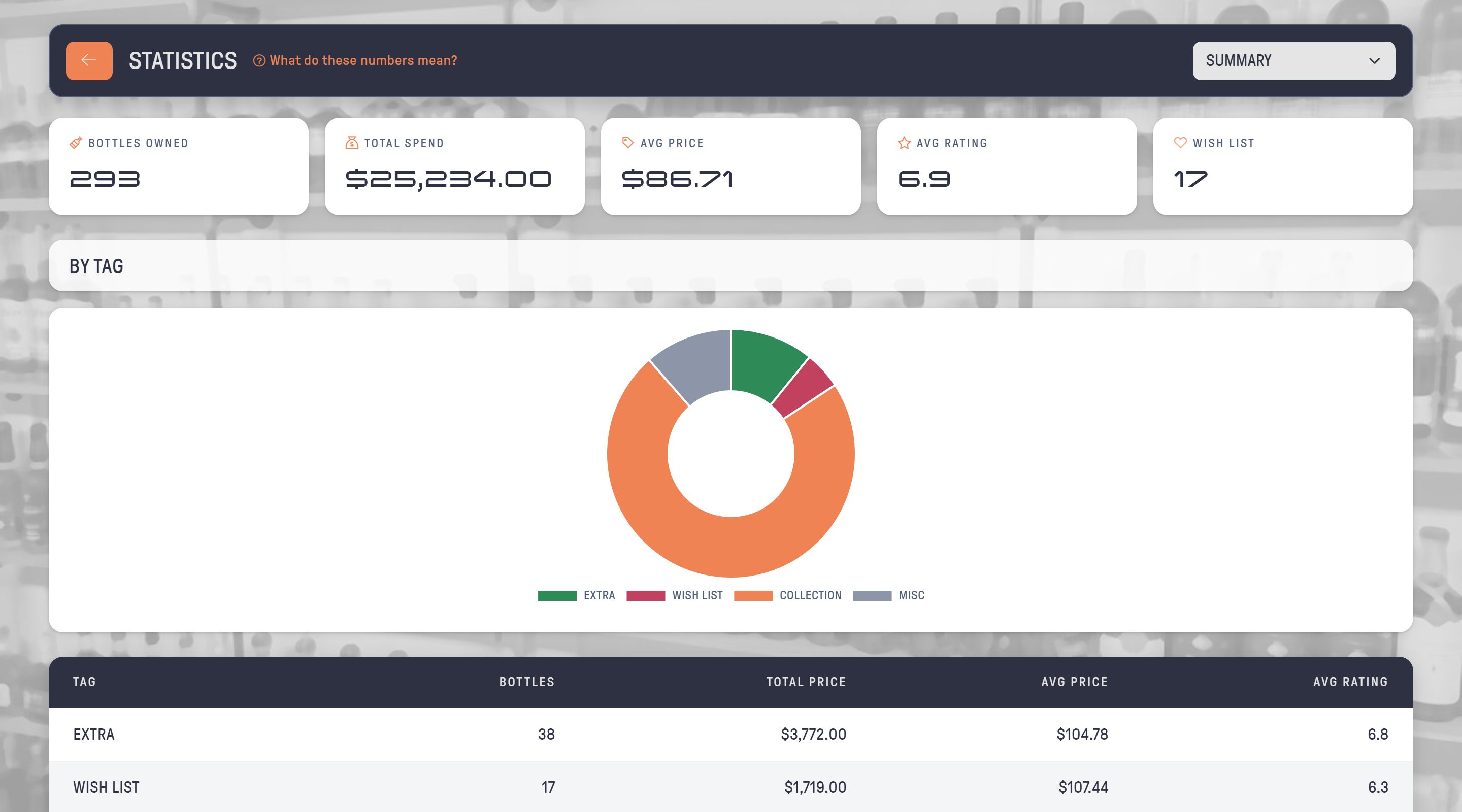The height and width of the screenshot is (812, 1462).
Task: Click the 38 bottles cell in EXTRA row
Action: point(546,735)
